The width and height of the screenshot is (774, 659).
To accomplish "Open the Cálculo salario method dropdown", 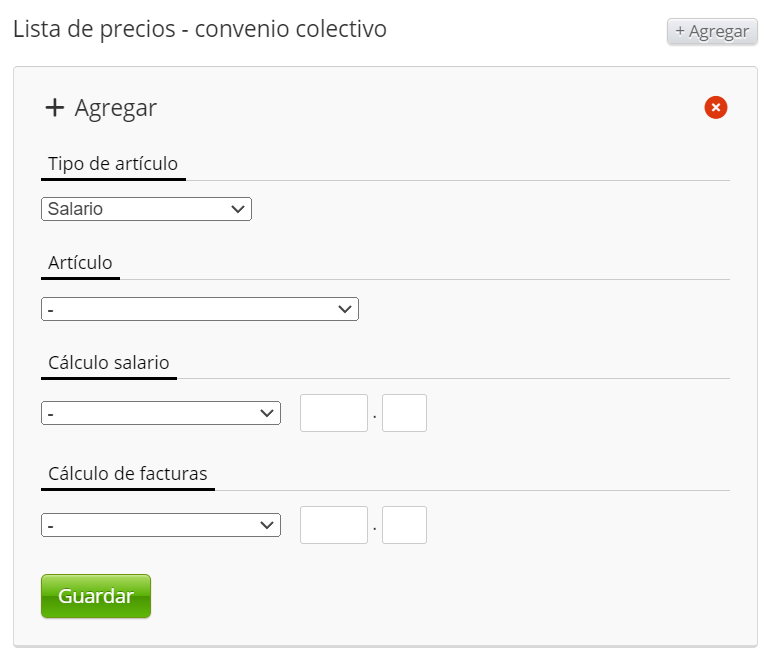I will 160,413.
